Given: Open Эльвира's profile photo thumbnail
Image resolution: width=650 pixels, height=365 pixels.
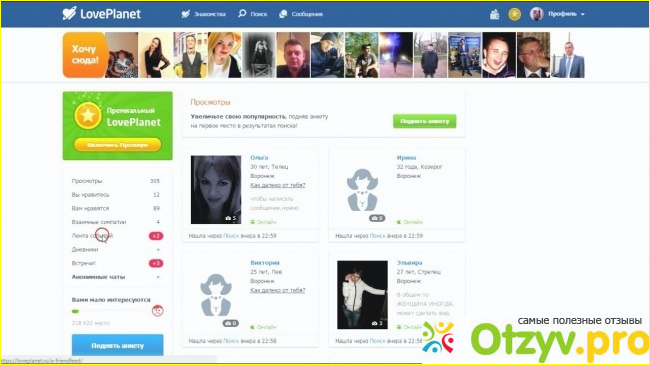Looking at the screenshot, I should tap(362, 294).
